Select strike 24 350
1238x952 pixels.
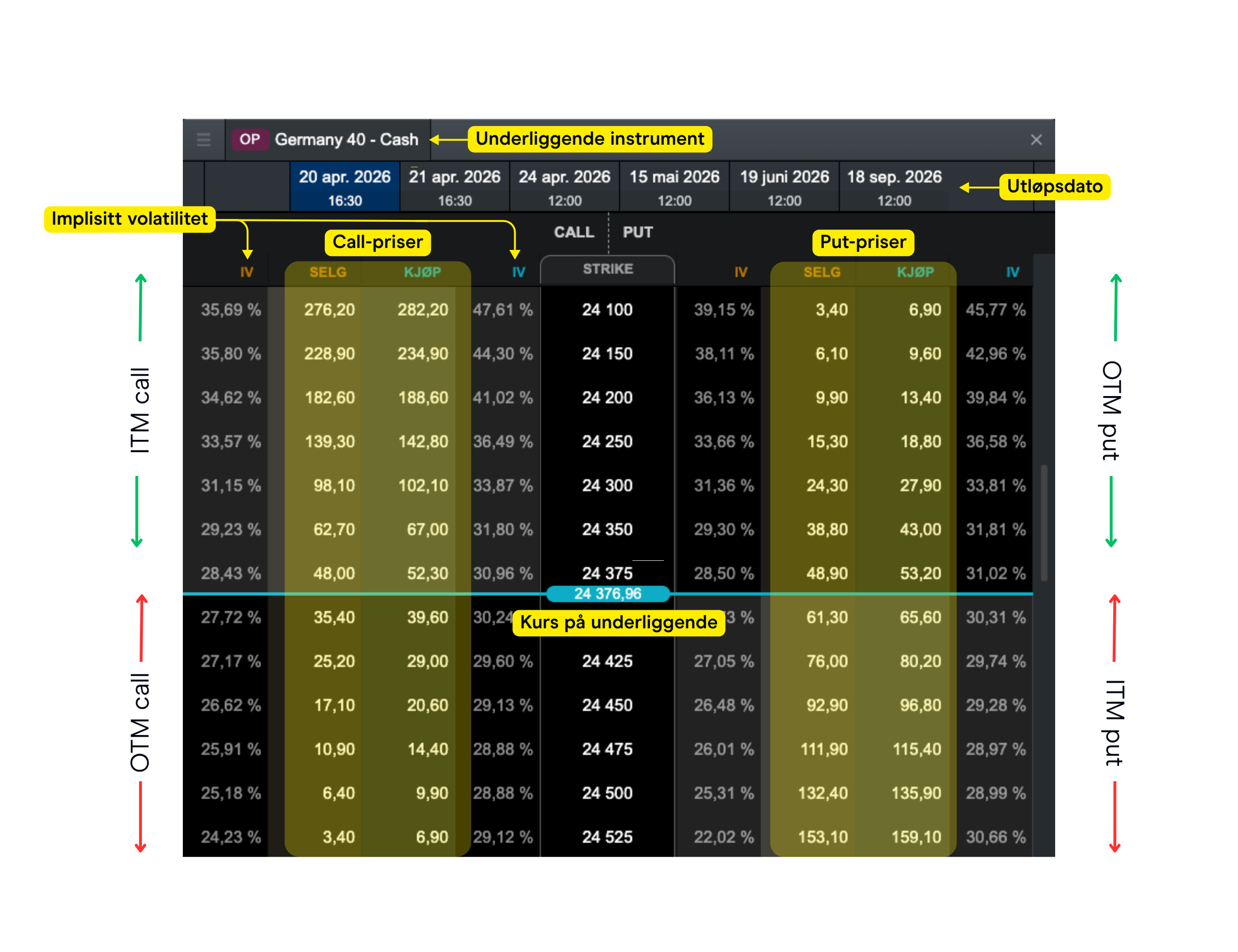pyautogui.click(x=607, y=529)
